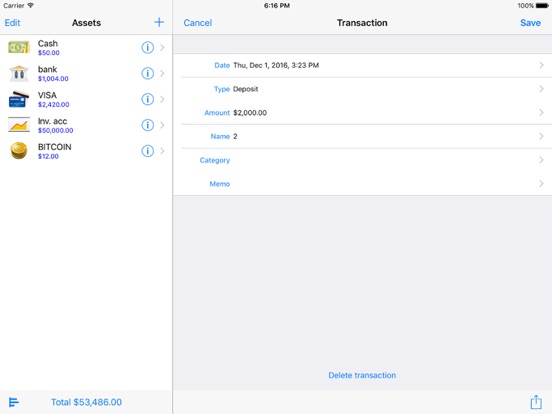Tap Delete transaction link
The height and width of the screenshot is (414, 552).
point(362,375)
